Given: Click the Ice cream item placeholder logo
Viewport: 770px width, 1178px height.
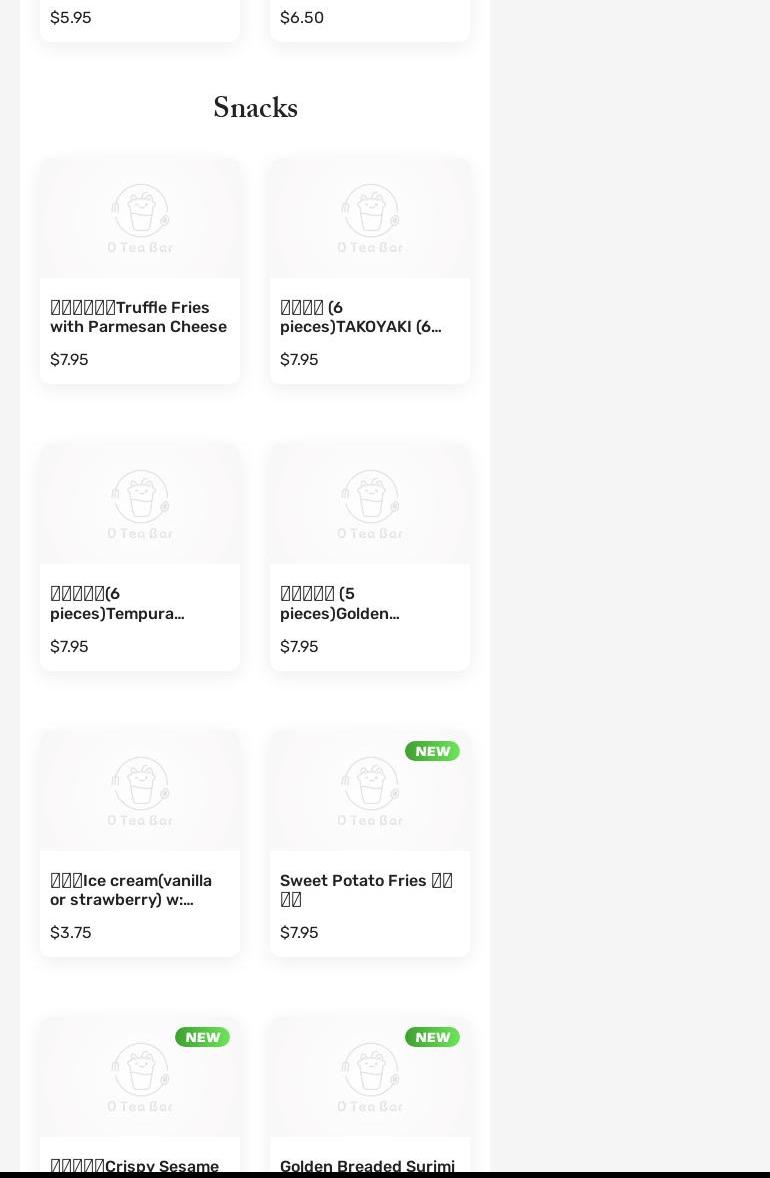Looking at the screenshot, I should (x=140, y=791).
